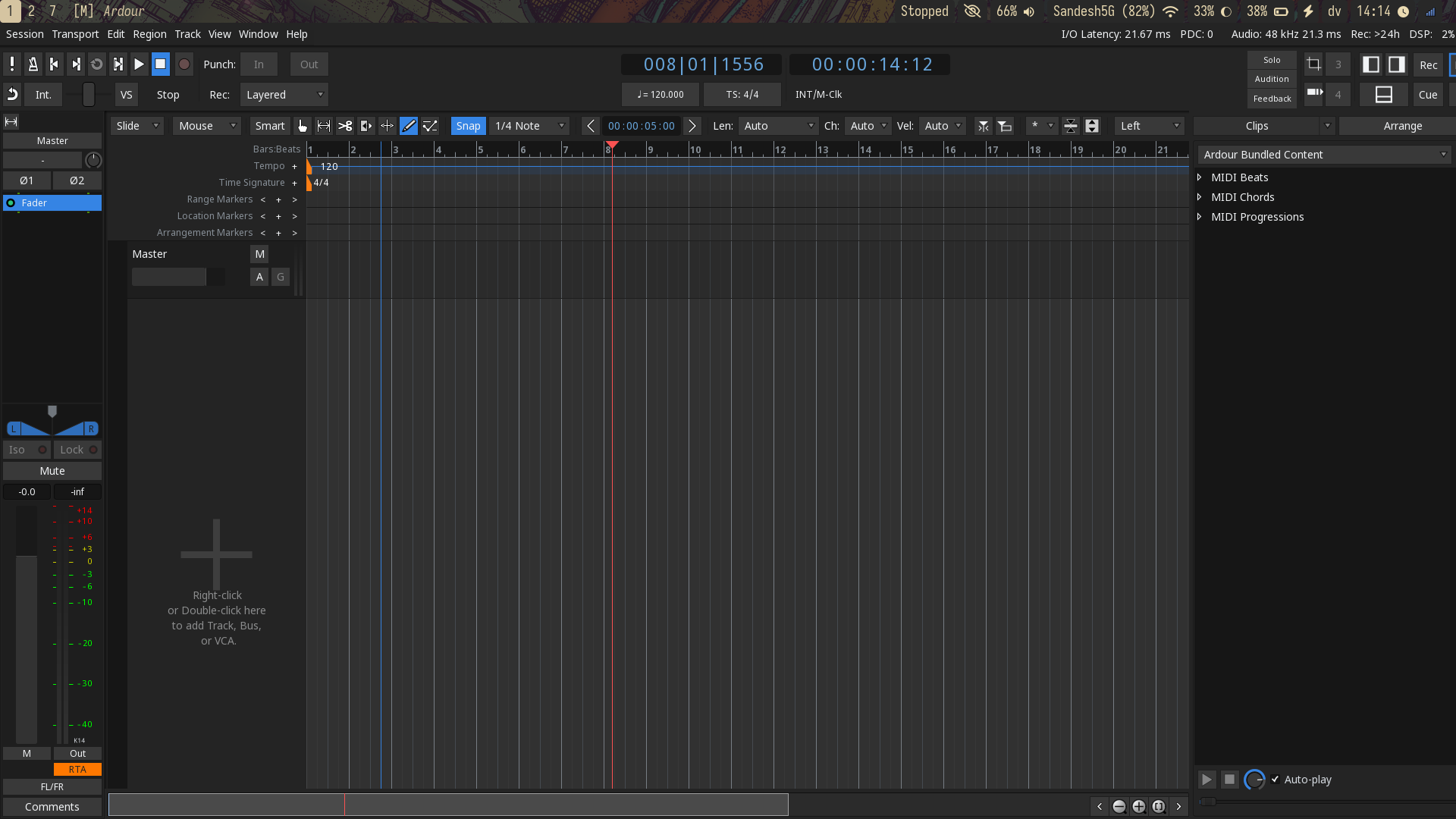Arm the global record button
The width and height of the screenshot is (1456, 819).
pos(184,64)
